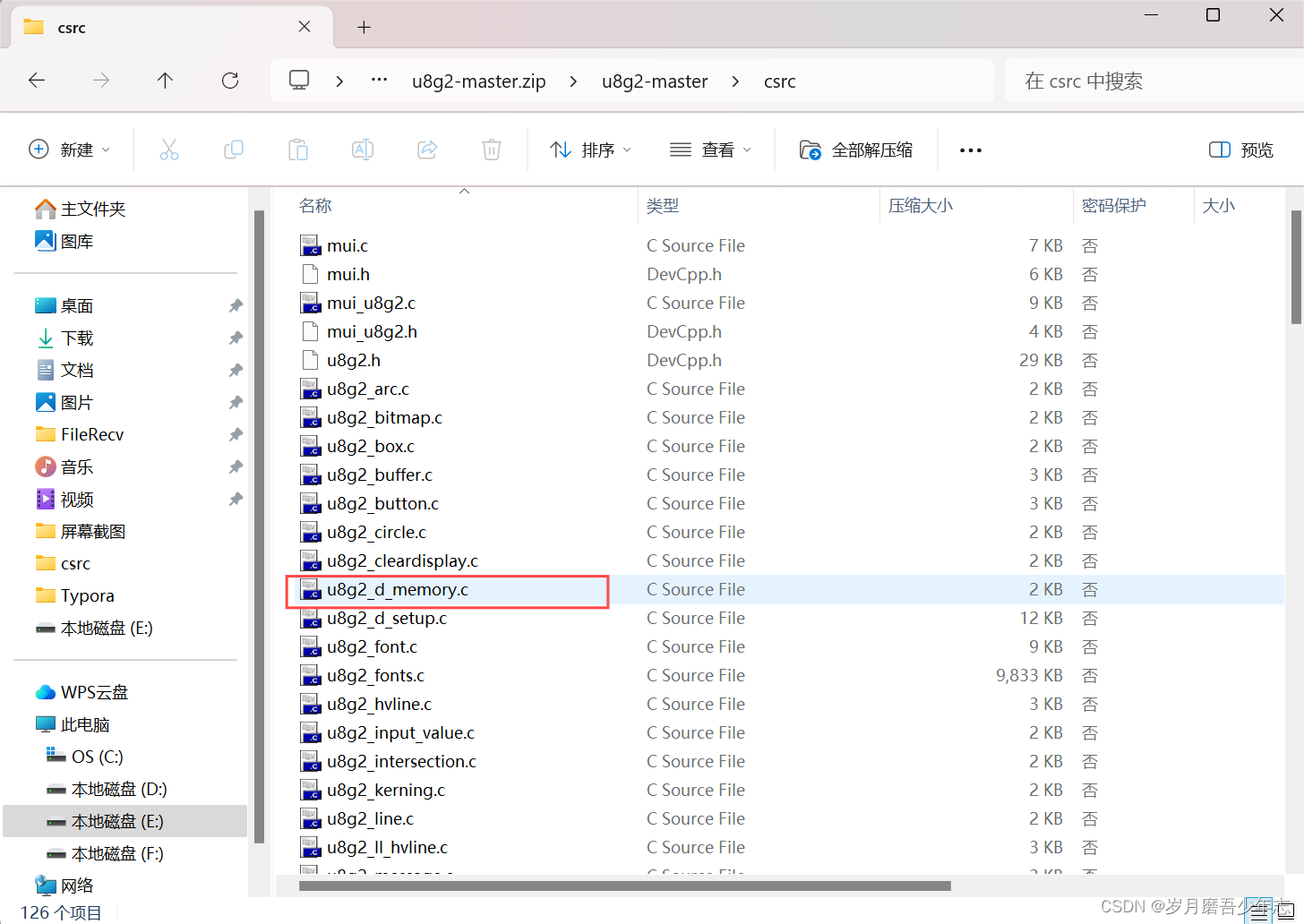
Task: Click the 在 csrc 中搜索 search box
Action: pyautogui.click(x=1154, y=81)
